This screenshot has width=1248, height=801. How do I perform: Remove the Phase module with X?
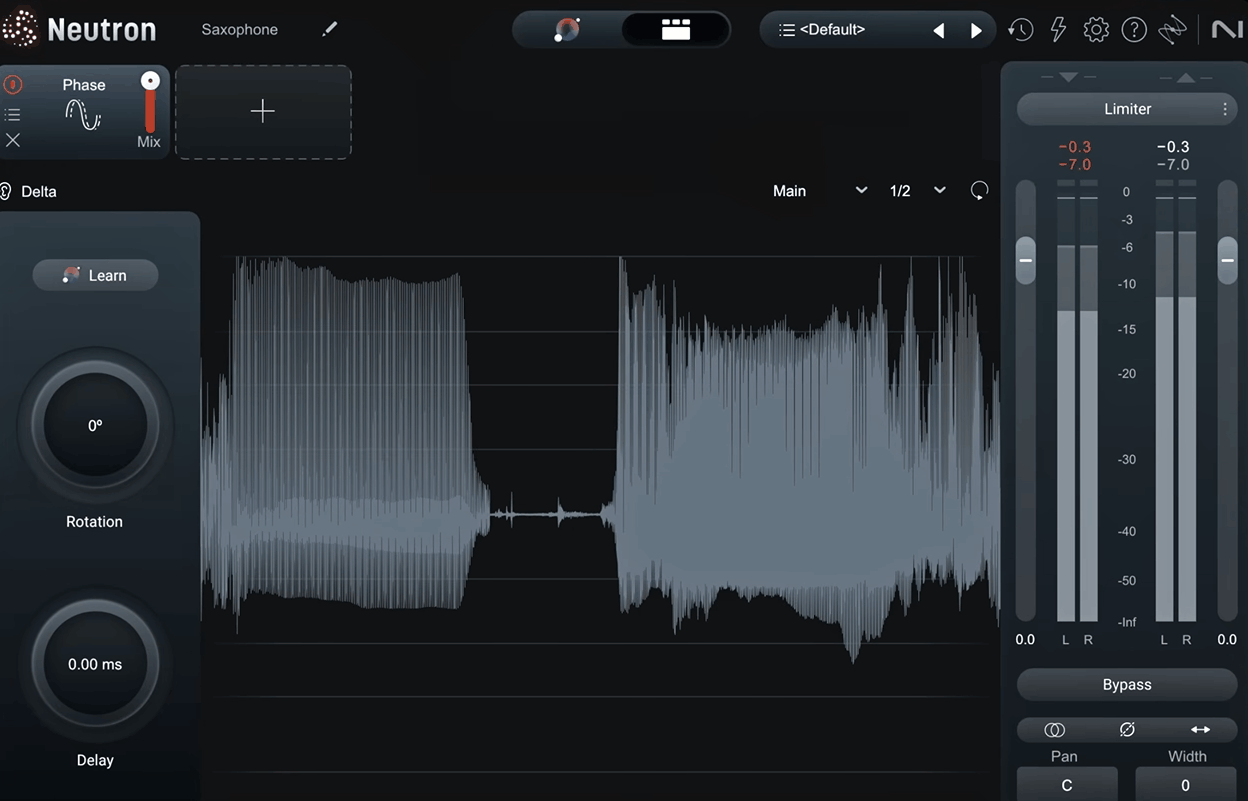point(13,141)
